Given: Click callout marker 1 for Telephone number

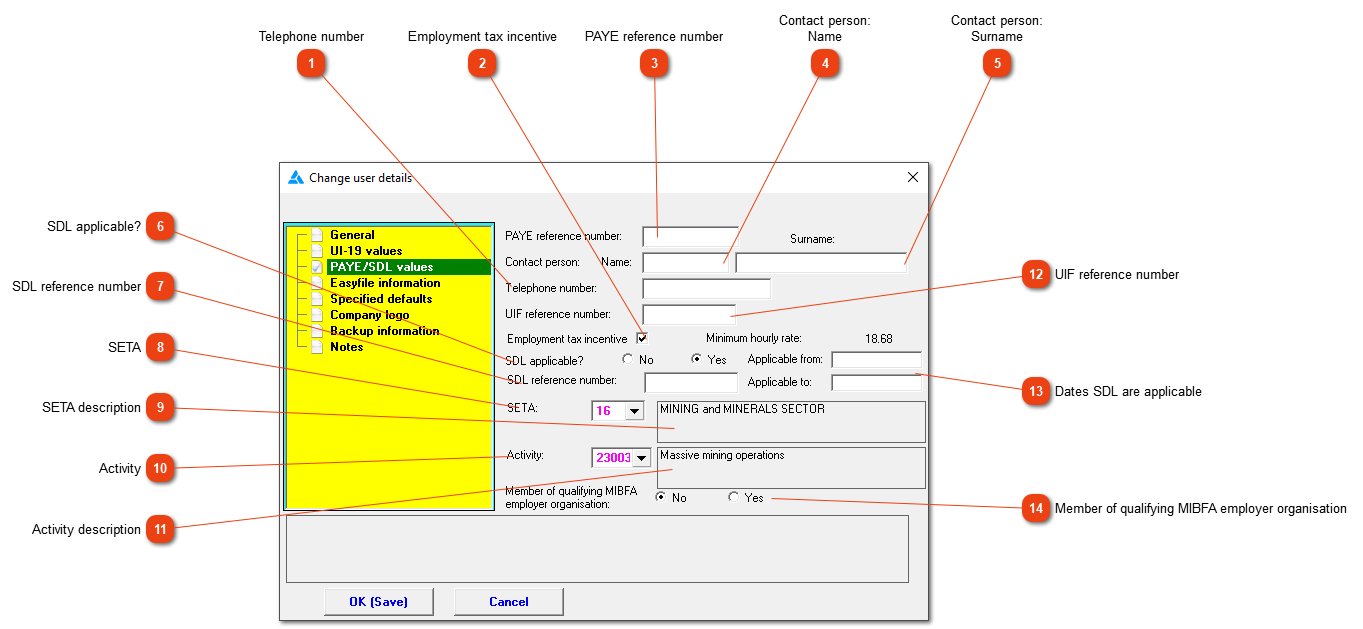Looking at the screenshot, I should click(311, 63).
